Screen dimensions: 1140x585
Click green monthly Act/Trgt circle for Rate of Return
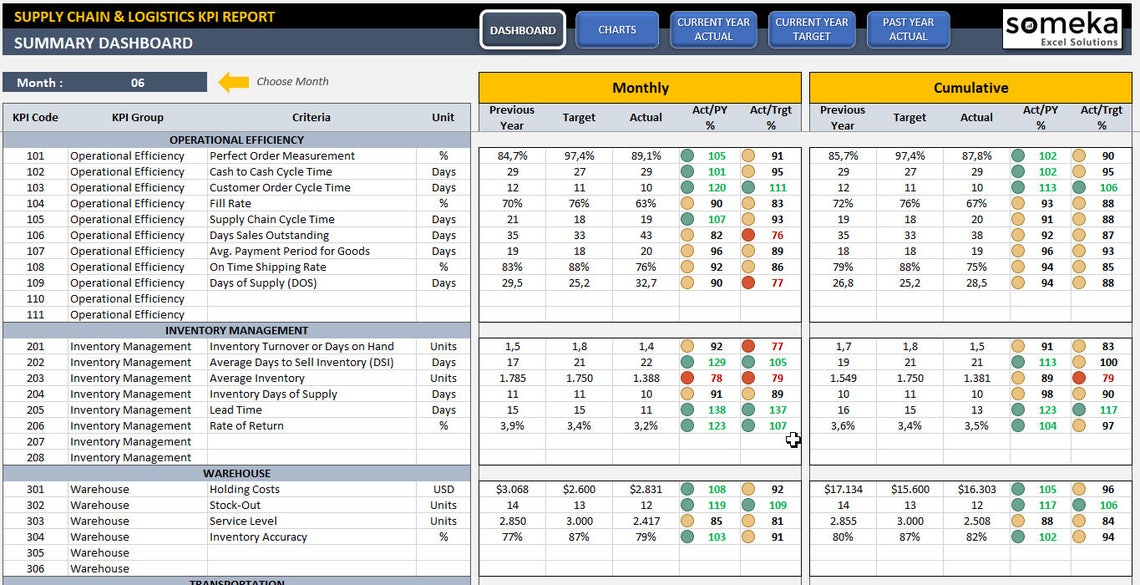[748, 426]
